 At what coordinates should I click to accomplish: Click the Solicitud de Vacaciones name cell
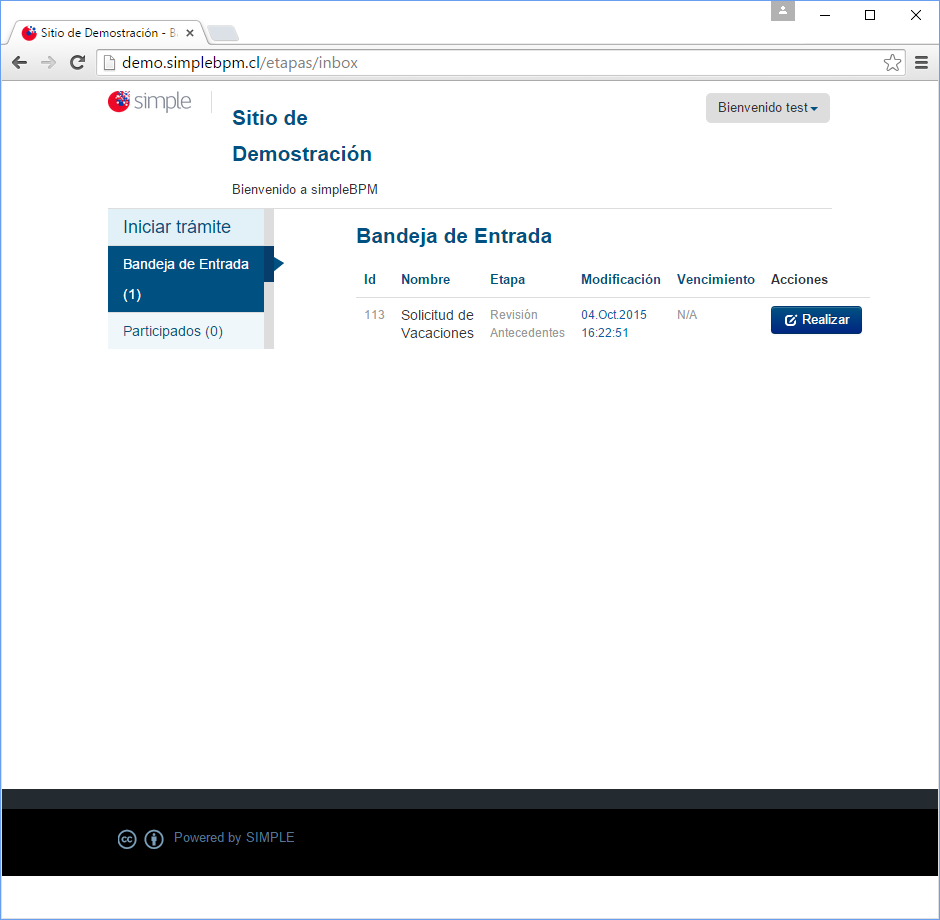(x=437, y=324)
